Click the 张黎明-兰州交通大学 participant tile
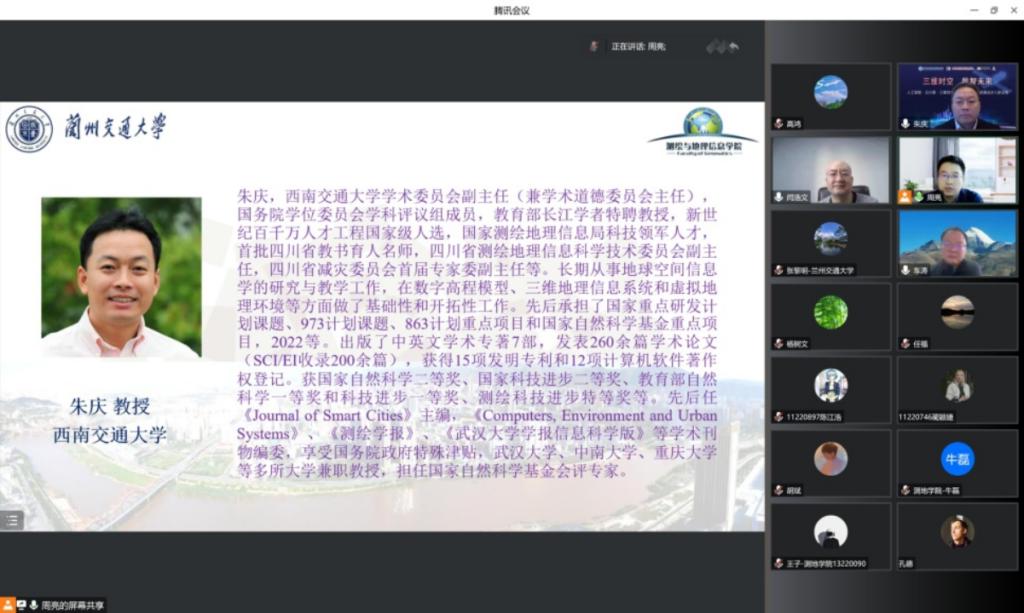The image size is (1024, 613). 830,243
